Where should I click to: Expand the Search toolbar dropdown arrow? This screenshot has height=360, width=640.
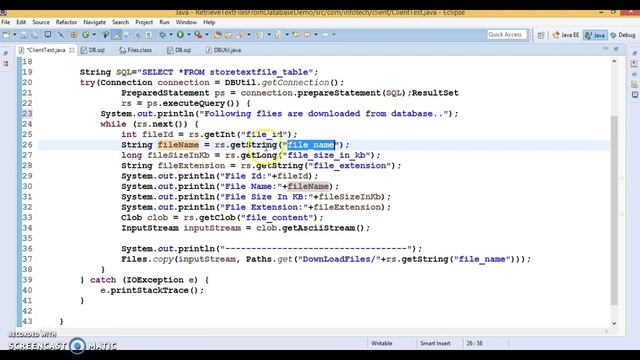(249, 35)
